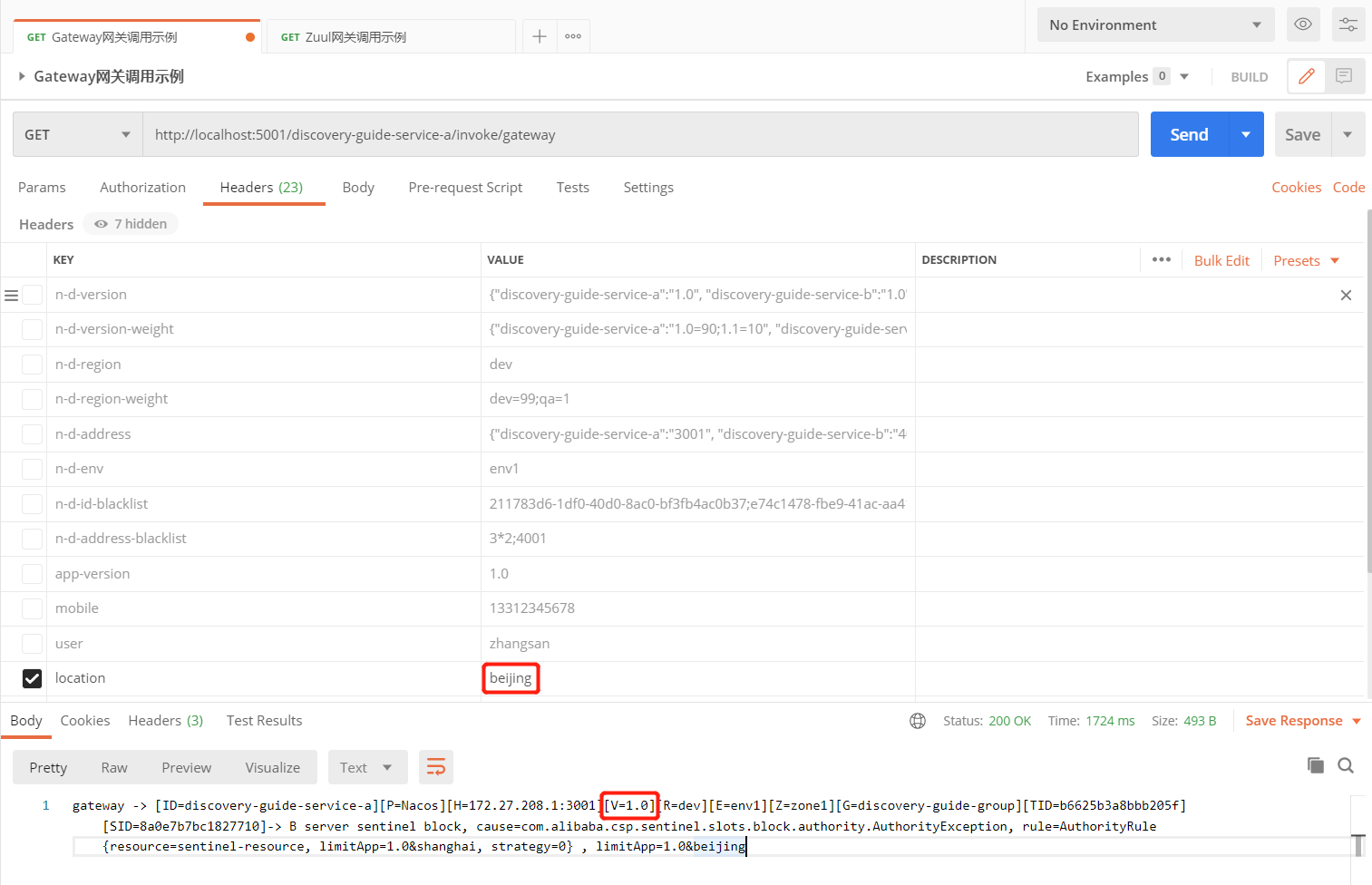
Task: Click the plus icon to open new tab
Action: coord(540,36)
